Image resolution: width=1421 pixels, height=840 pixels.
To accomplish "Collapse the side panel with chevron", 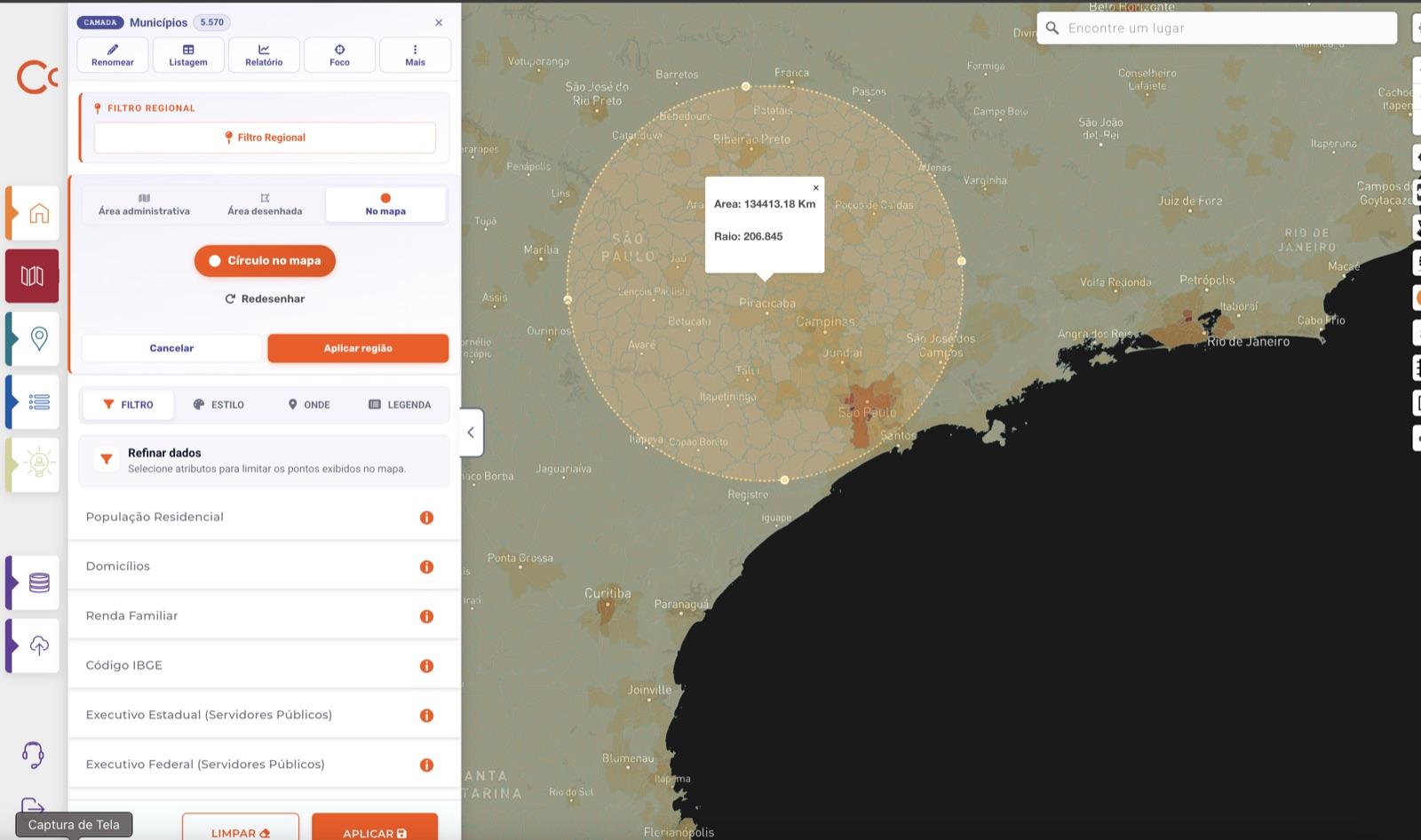I will [471, 432].
